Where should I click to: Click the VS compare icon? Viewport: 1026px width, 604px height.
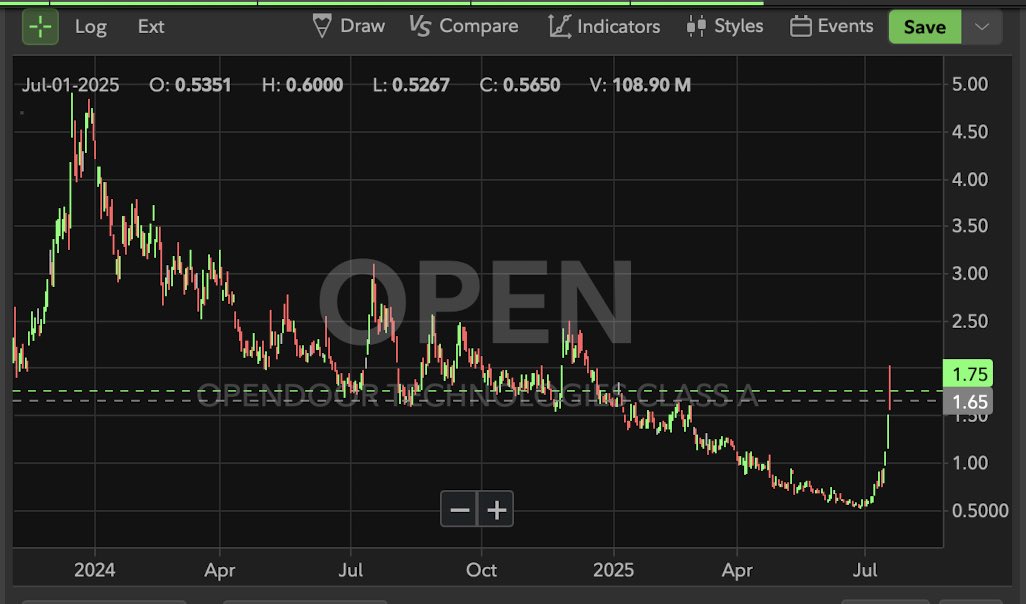[x=420, y=26]
